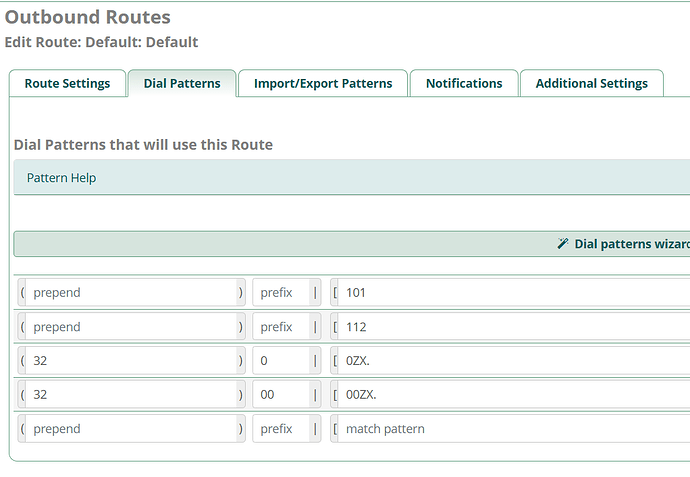Click the wand icon for dial patterns wizard

563,244
